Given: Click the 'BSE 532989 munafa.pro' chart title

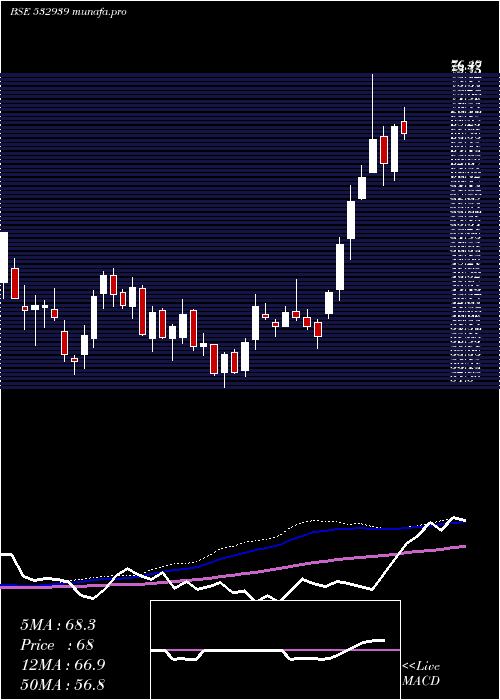Looking at the screenshot, I should [x=68, y=12].
